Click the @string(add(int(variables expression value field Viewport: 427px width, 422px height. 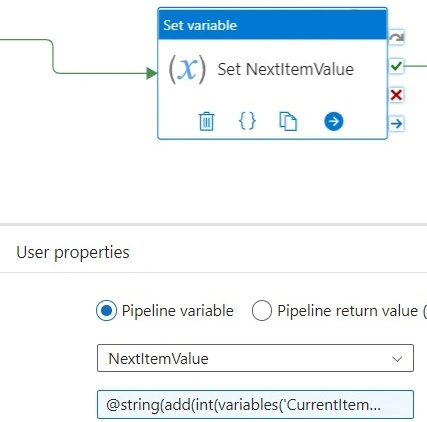pyautogui.click(x=255, y=405)
